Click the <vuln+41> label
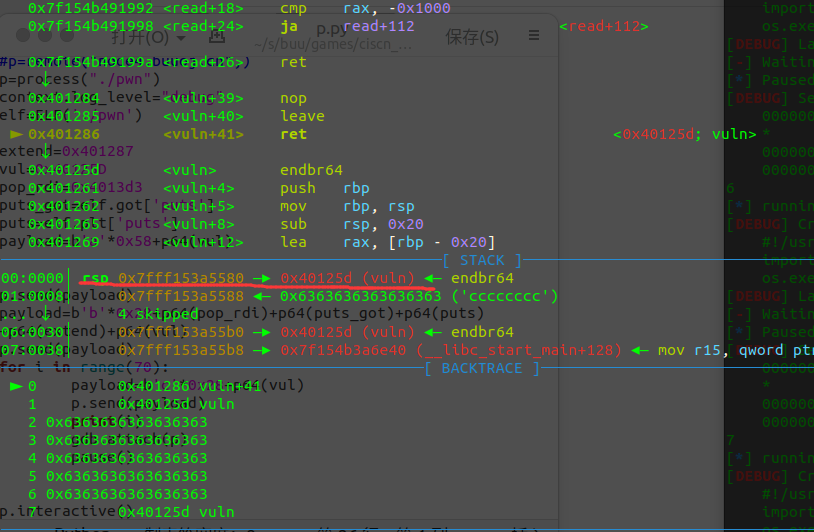This screenshot has height=532, width=814. (203, 134)
